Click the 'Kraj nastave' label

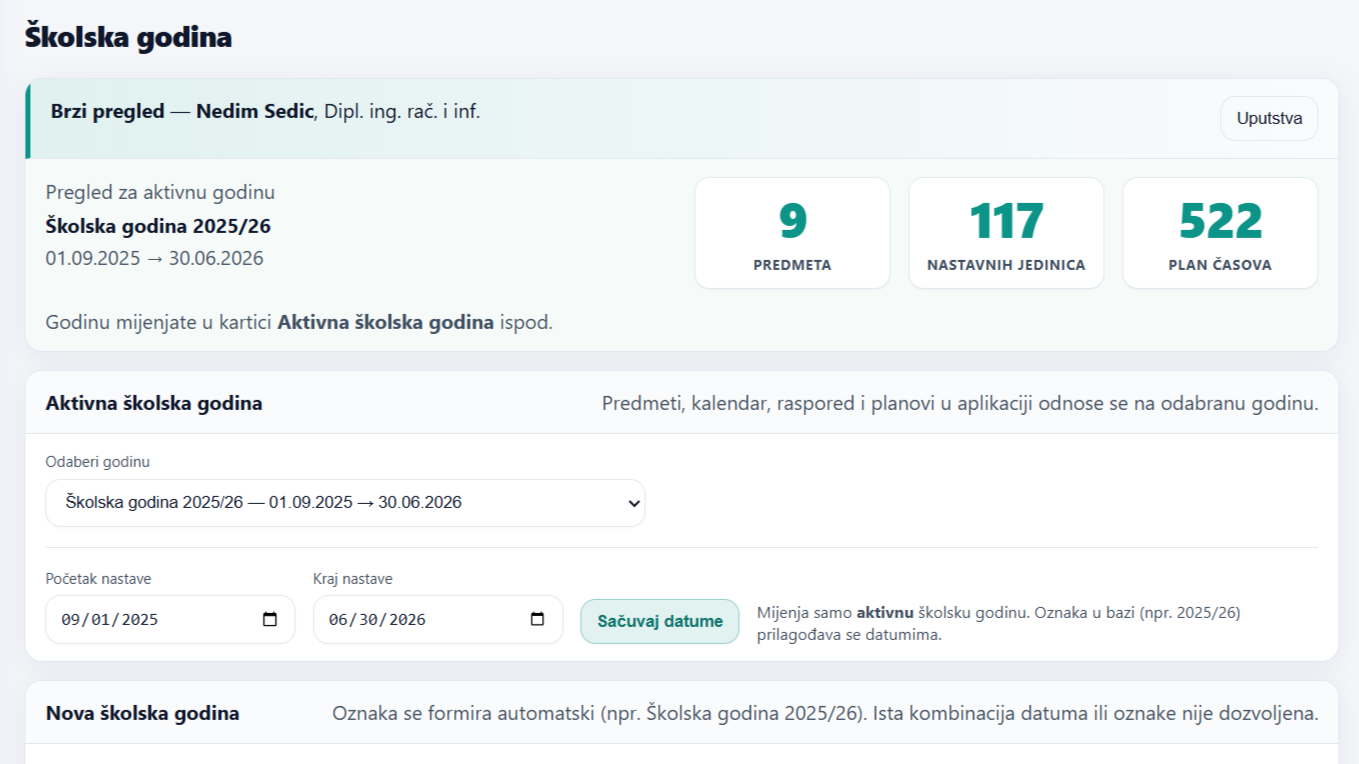(x=353, y=579)
